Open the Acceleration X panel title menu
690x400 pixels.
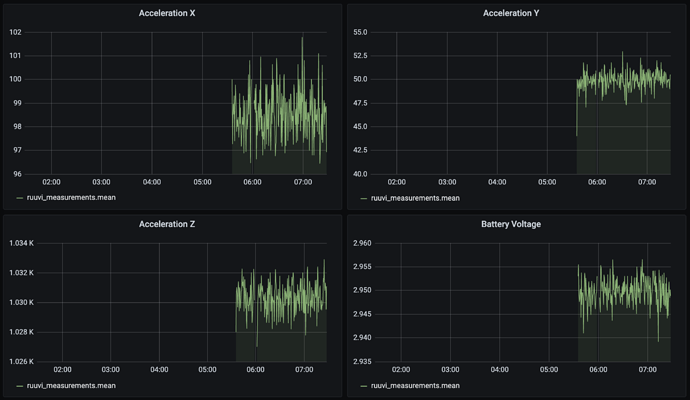pyautogui.click(x=167, y=13)
